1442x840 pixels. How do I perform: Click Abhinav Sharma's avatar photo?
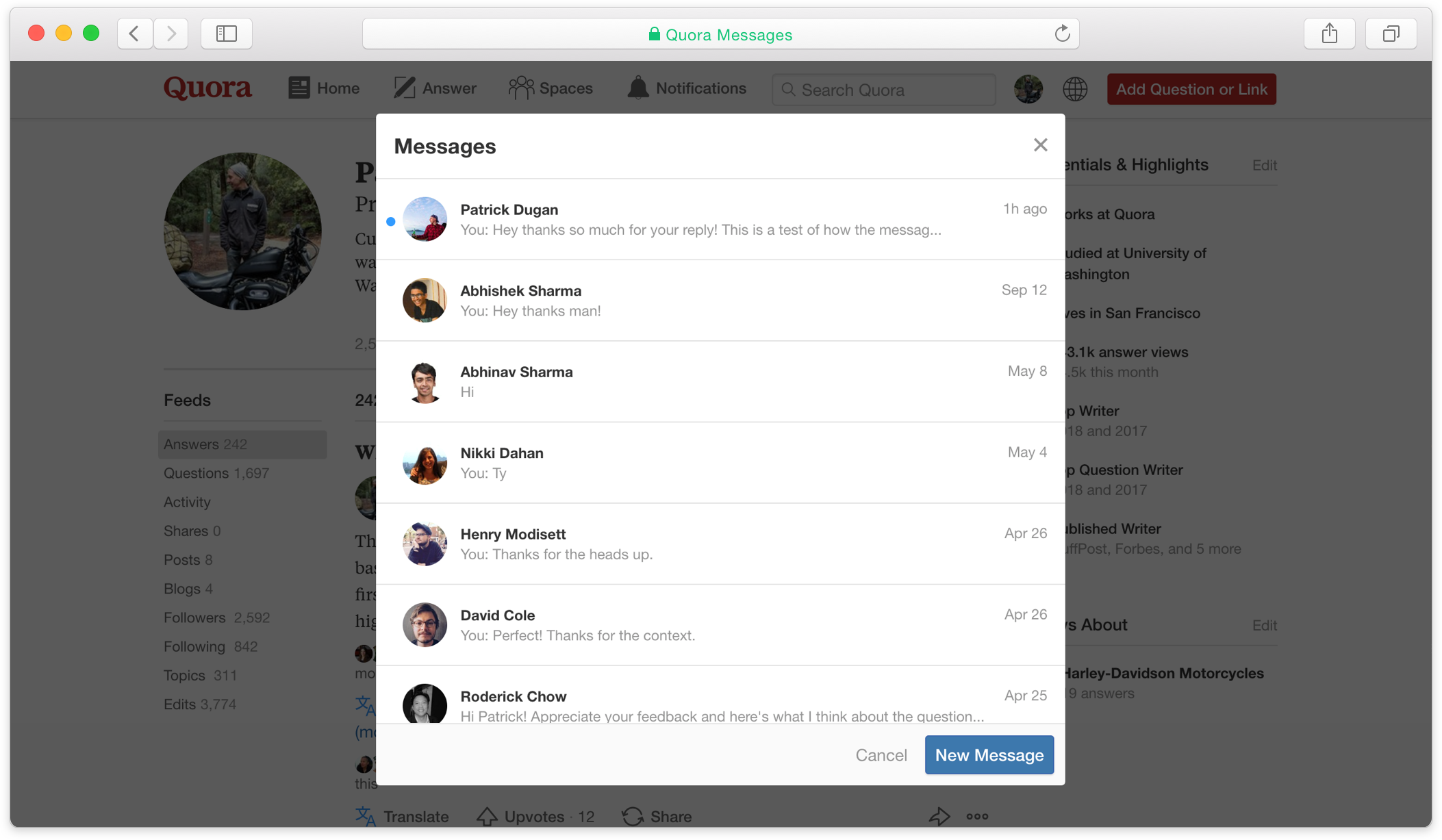tap(425, 381)
